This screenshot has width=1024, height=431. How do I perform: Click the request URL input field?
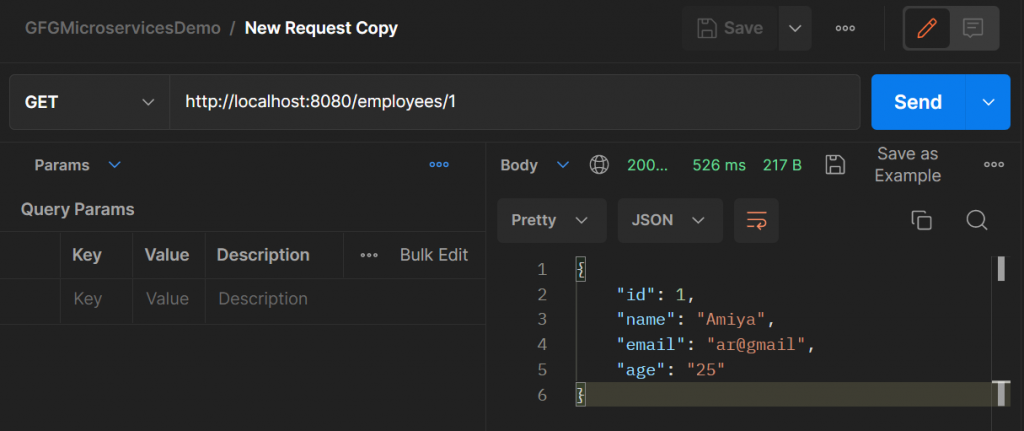point(514,102)
